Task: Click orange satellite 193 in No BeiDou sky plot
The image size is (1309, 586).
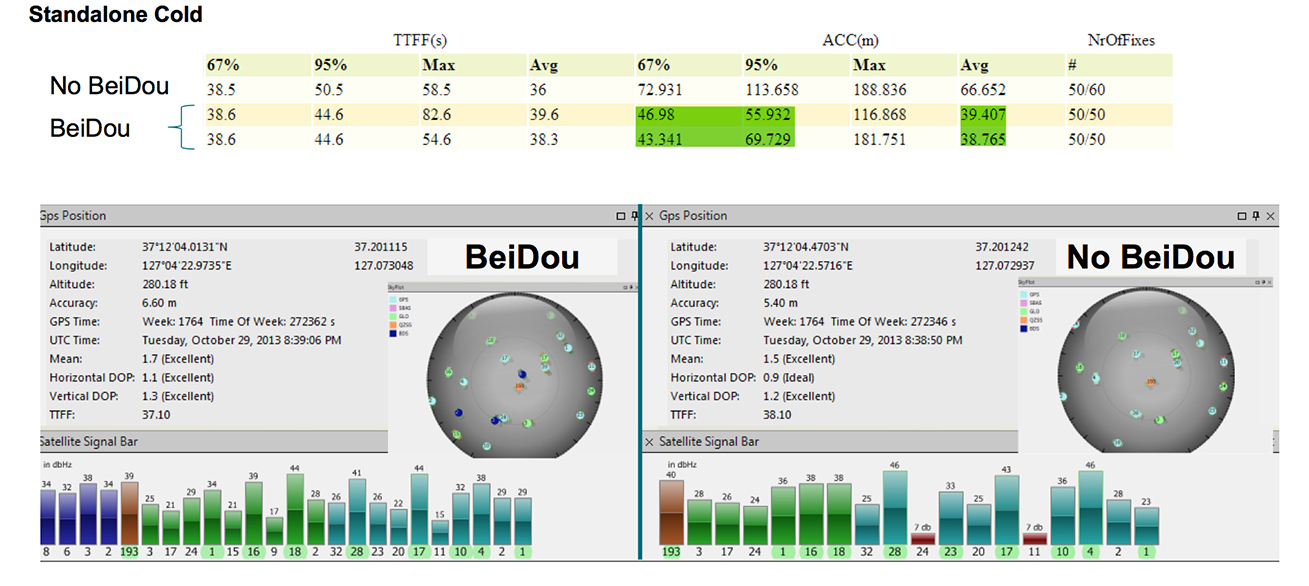Action: tap(1151, 383)
